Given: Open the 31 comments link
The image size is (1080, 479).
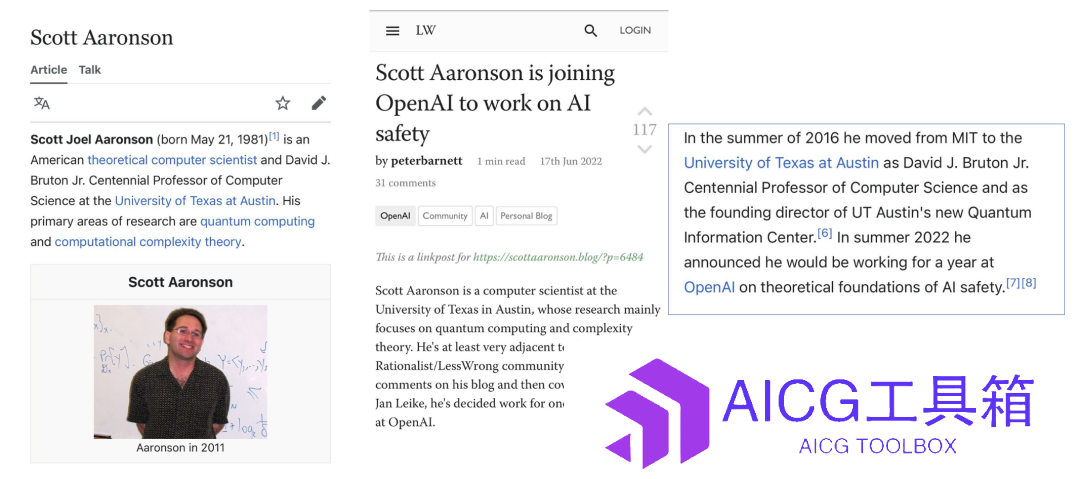Looking at the screenshot, I should coord(406,183).
